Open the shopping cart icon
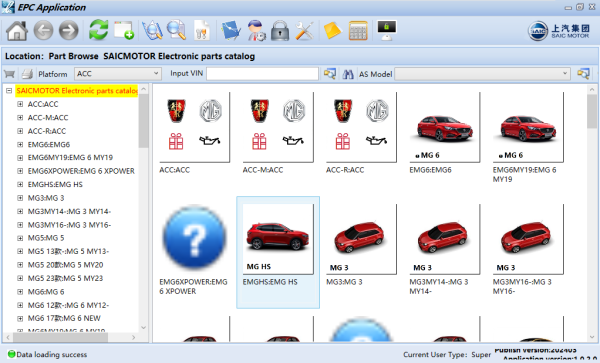 click(9, 73)
